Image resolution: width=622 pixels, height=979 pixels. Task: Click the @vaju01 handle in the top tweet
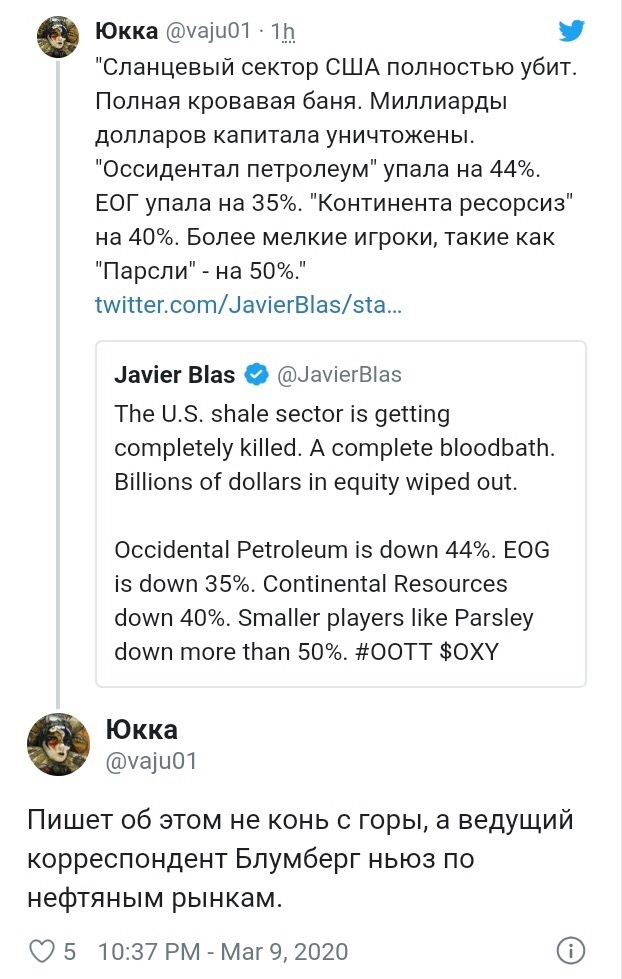click(208, 31)
